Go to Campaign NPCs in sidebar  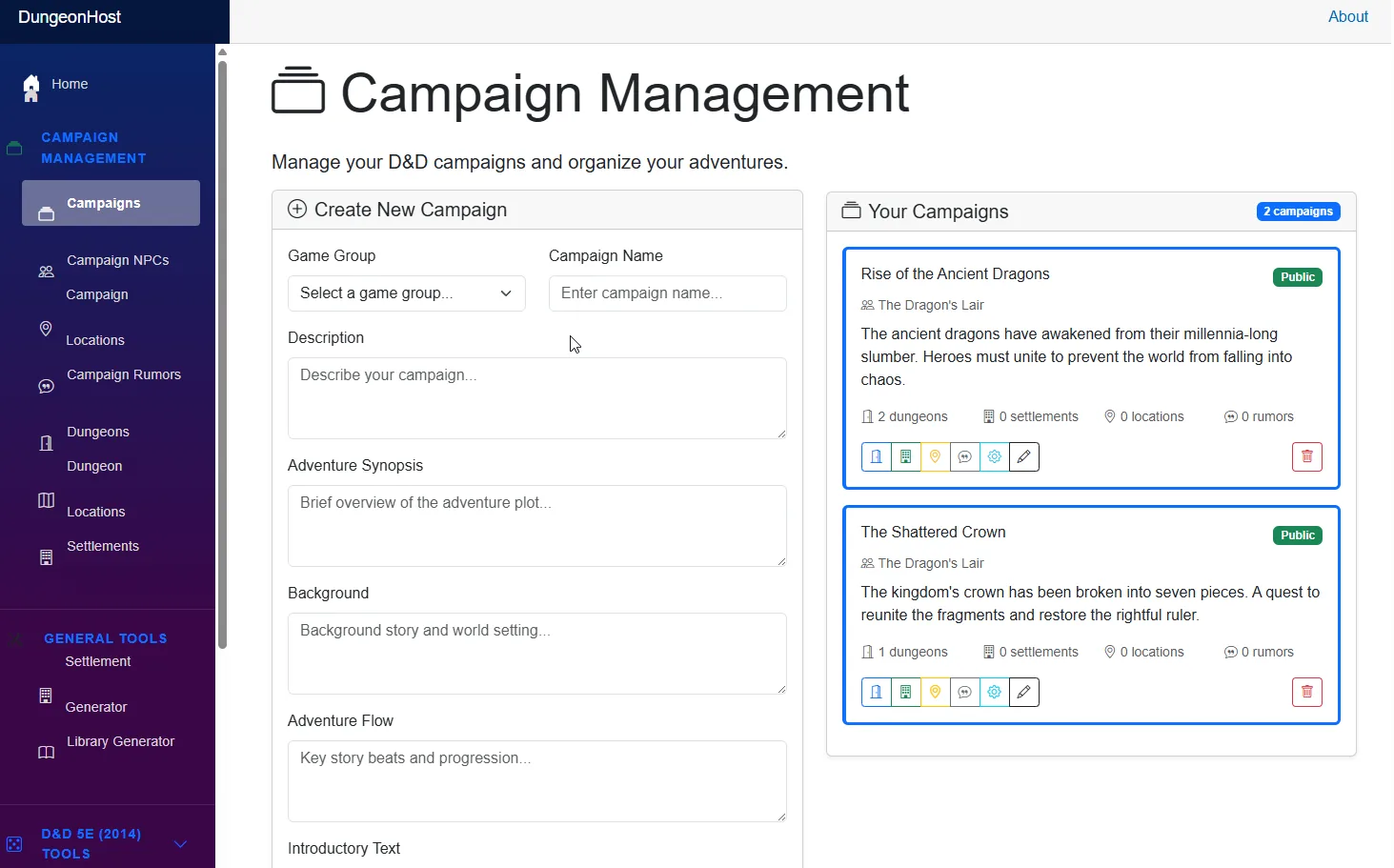pyautogui.click(x=117, y=260)
